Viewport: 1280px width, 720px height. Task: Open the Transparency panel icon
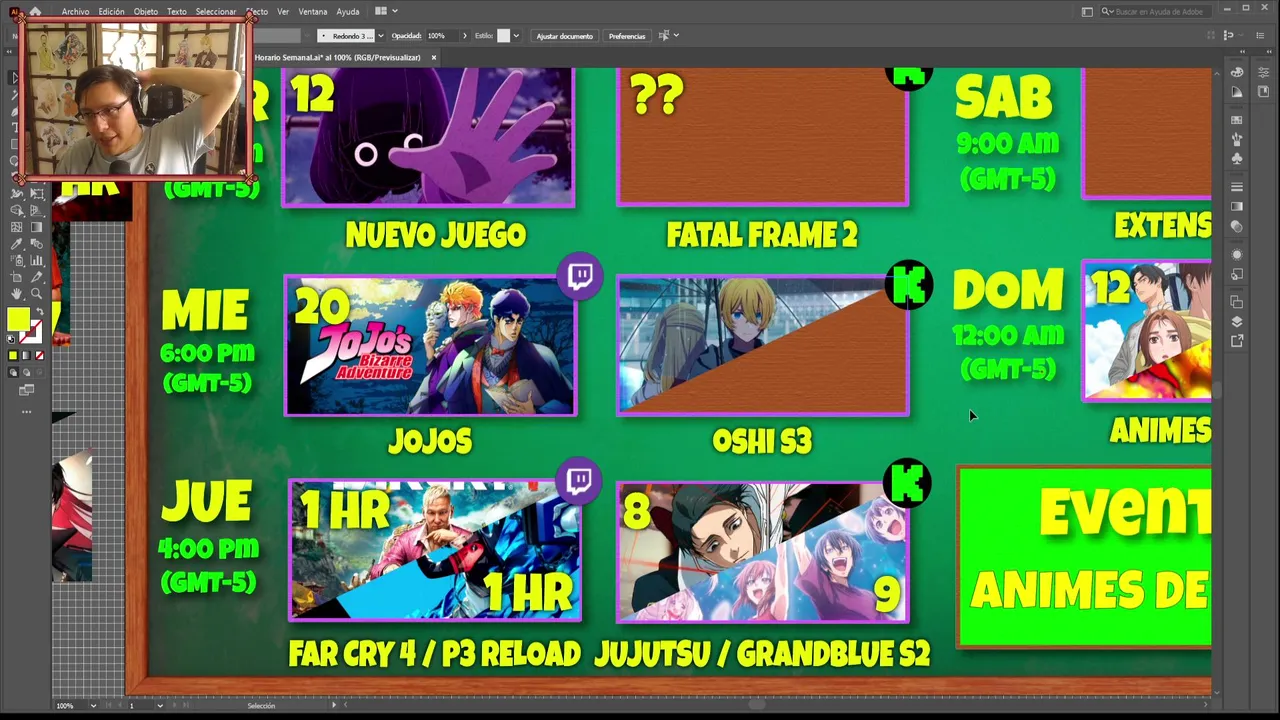[x=1237, y=226]
